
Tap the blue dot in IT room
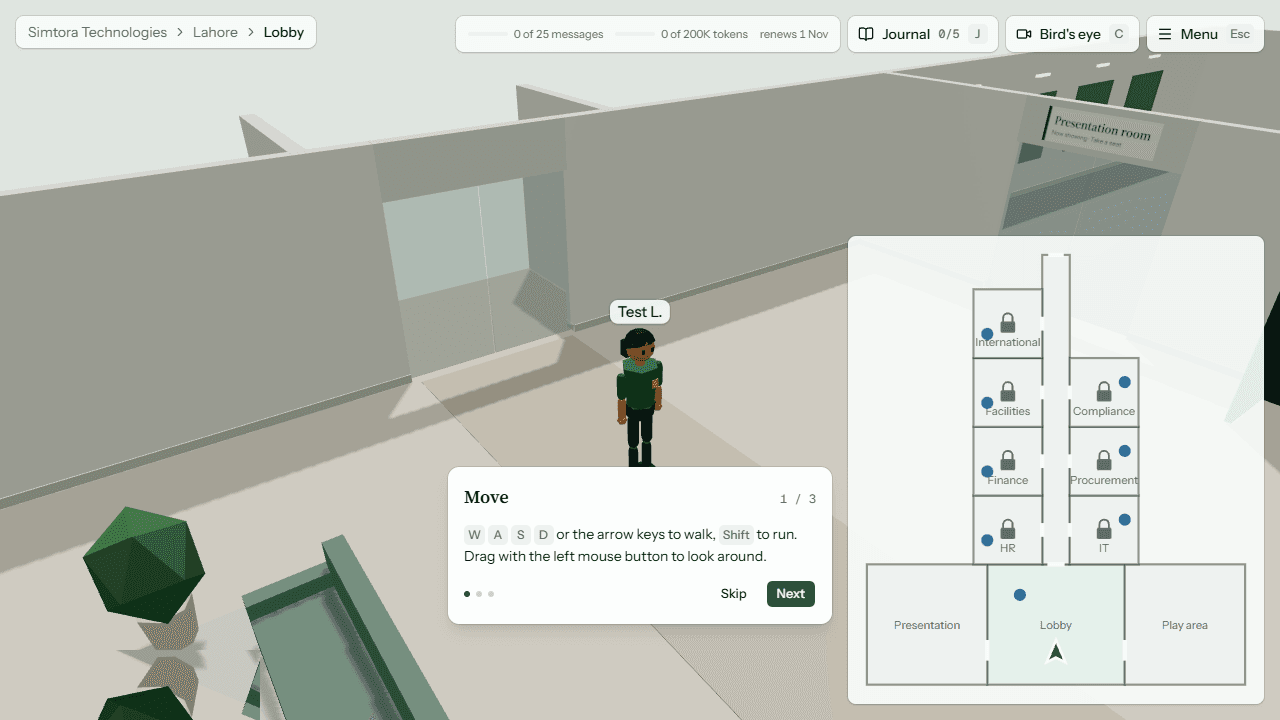coord(1125,520)
